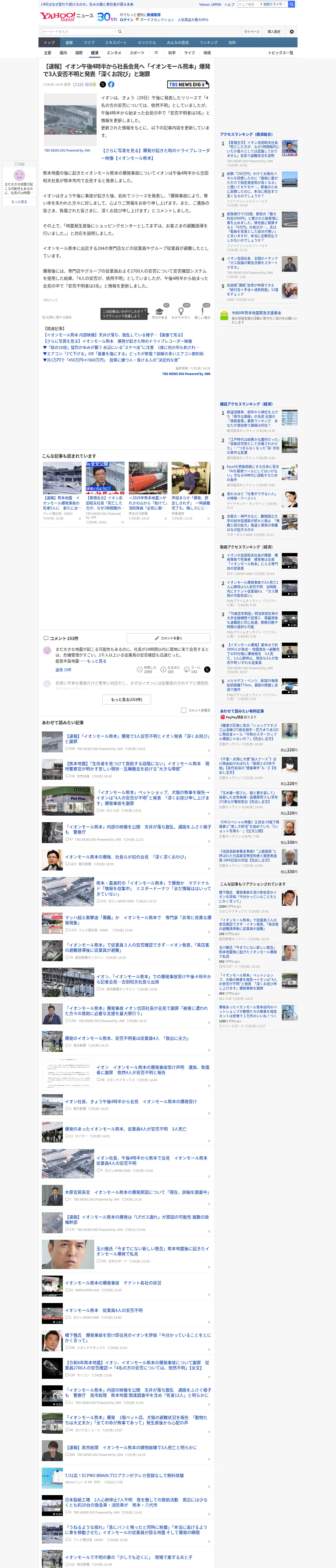
Task: Click the comment count 153 icon under headline
Action: [x=79, y=85]
